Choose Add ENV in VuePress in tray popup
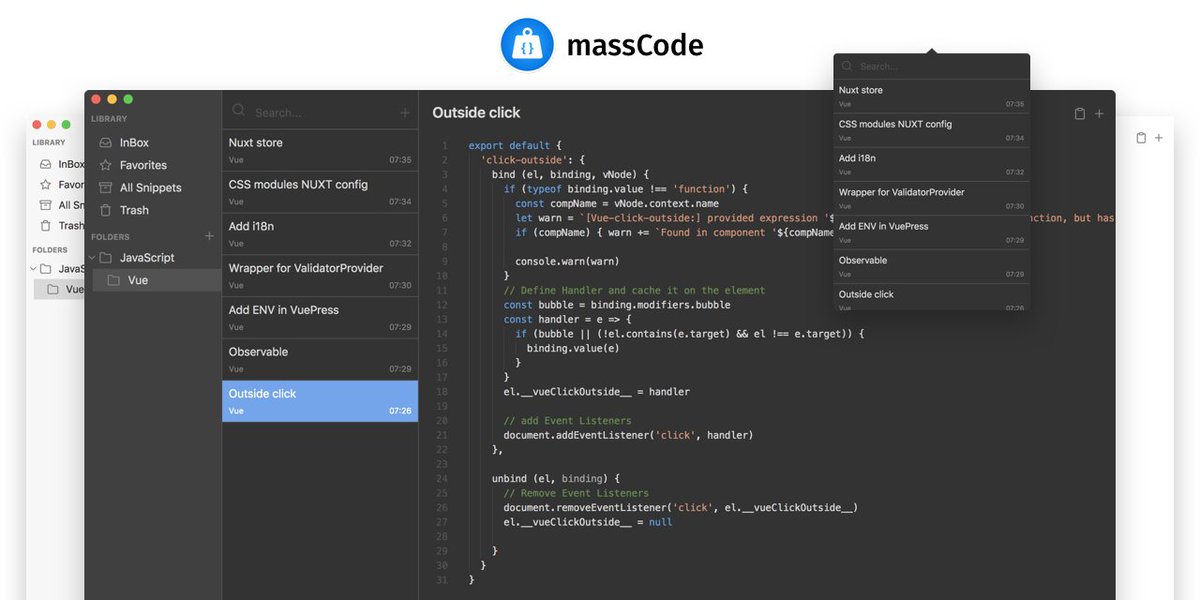This screenshot has width=1200, height=600. [931, 232]
